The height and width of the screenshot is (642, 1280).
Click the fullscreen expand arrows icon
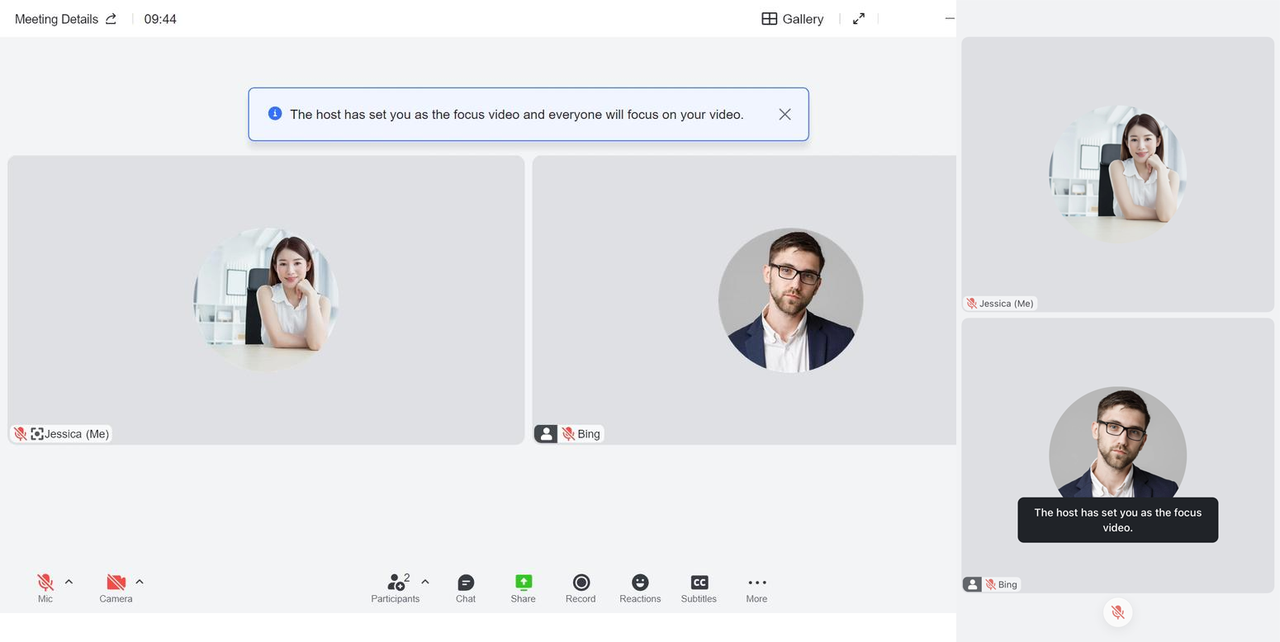pos(858,19)
